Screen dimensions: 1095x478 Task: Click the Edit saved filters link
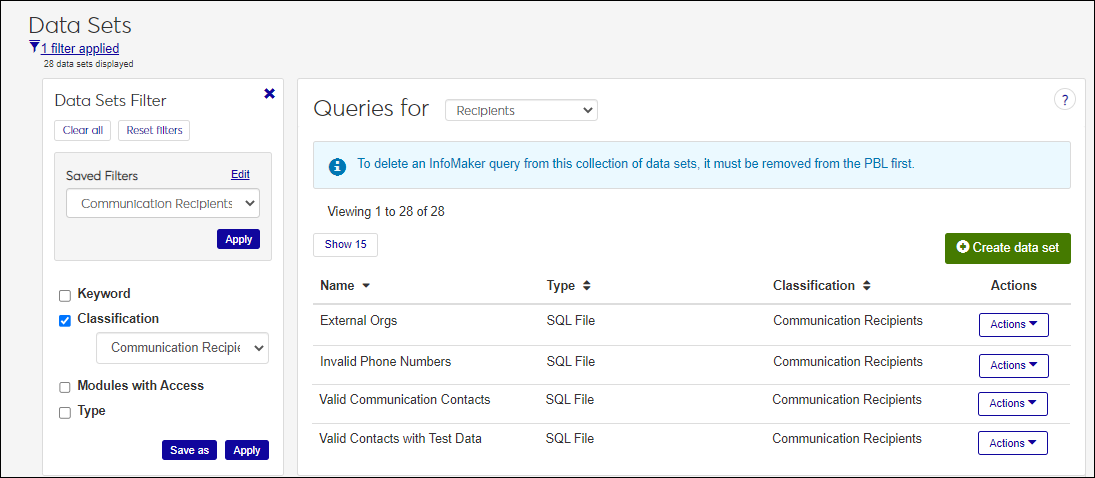coord(240,174)
